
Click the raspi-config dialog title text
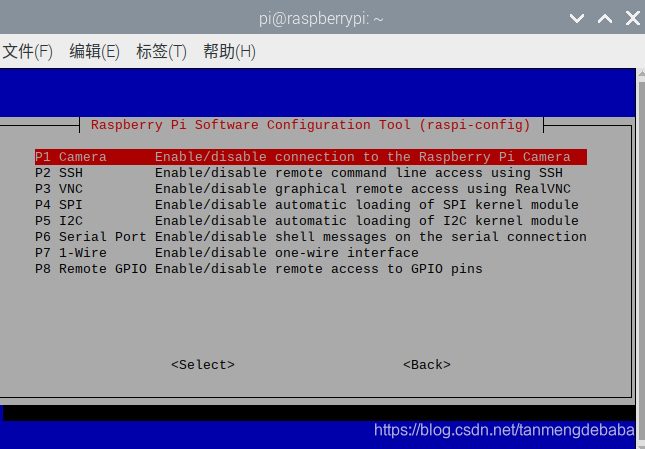311,125
